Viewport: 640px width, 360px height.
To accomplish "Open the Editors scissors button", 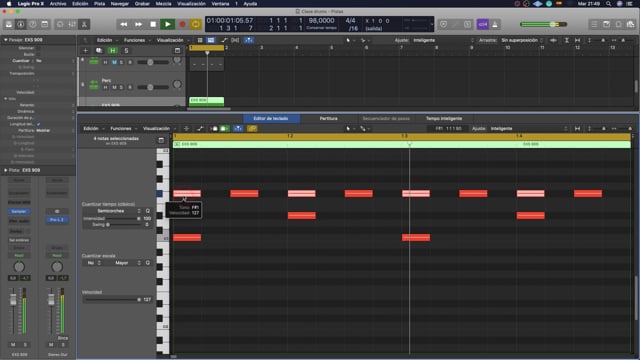I will 84,24.
